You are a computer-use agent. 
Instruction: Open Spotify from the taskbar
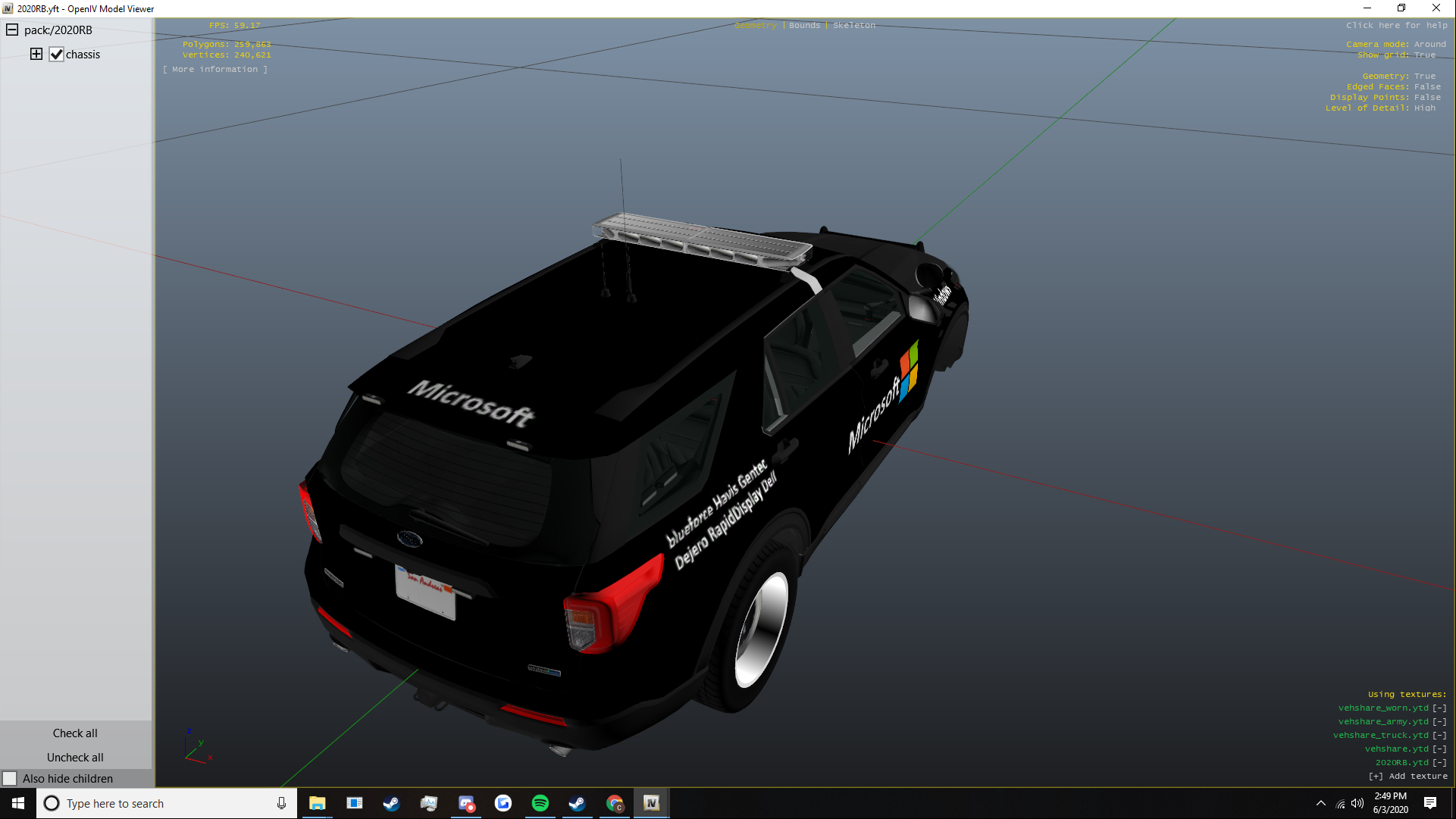click(x=540, y=803)
